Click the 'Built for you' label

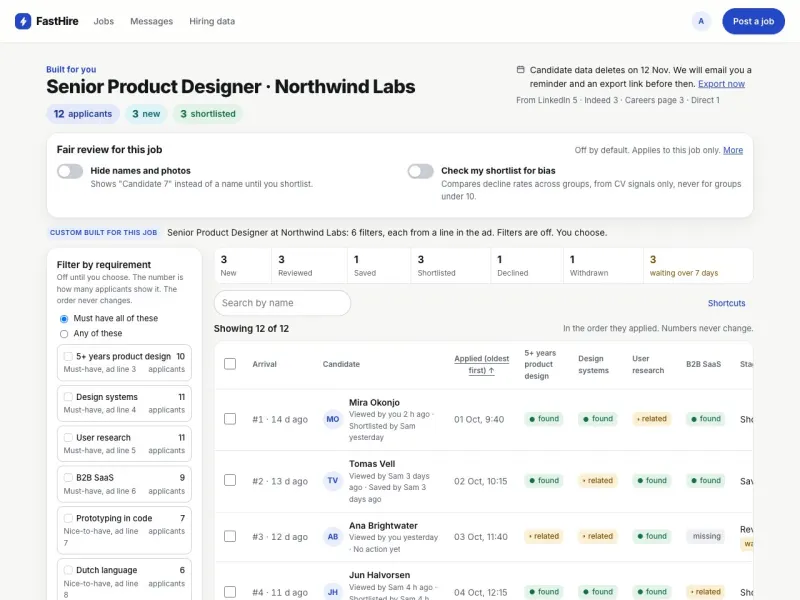(71, 69)
